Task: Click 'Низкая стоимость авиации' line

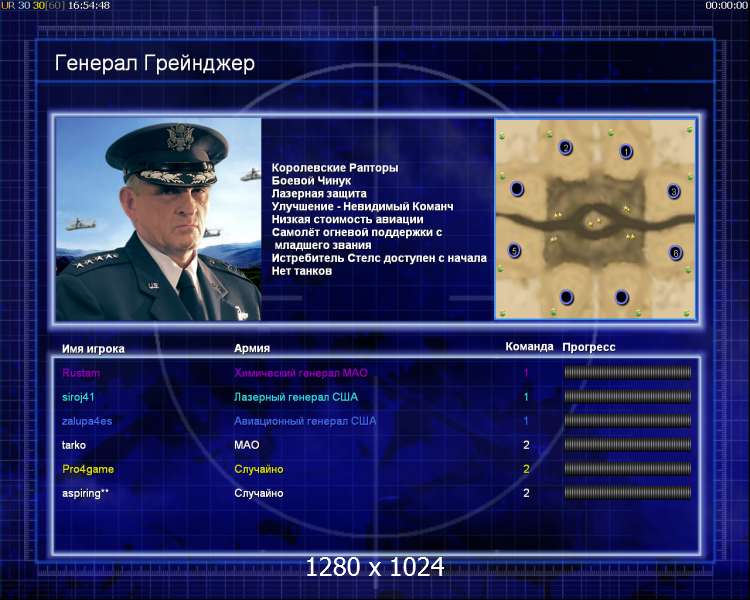Action: [347, 220]
